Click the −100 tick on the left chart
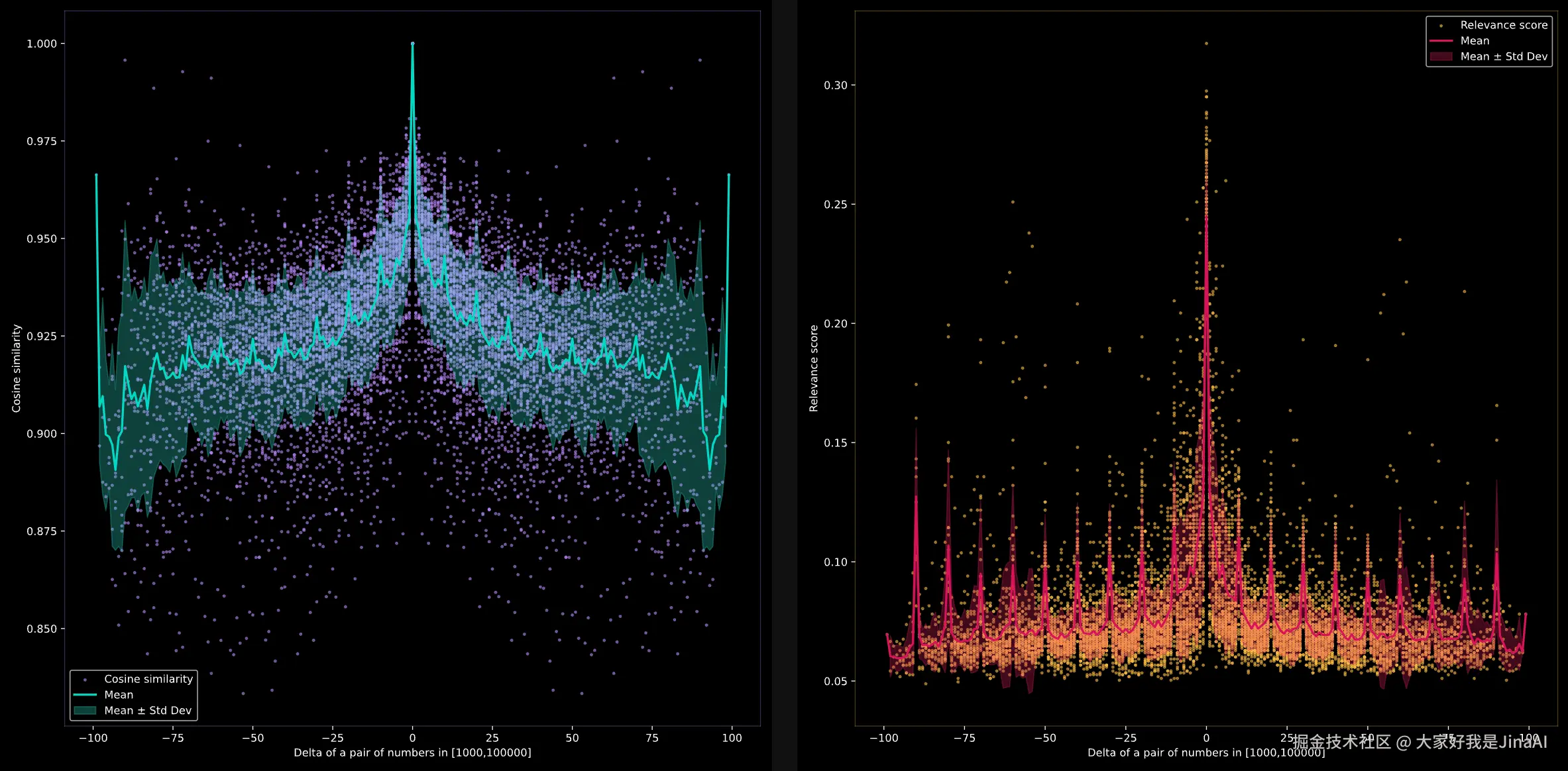 [x=93, y=738]
